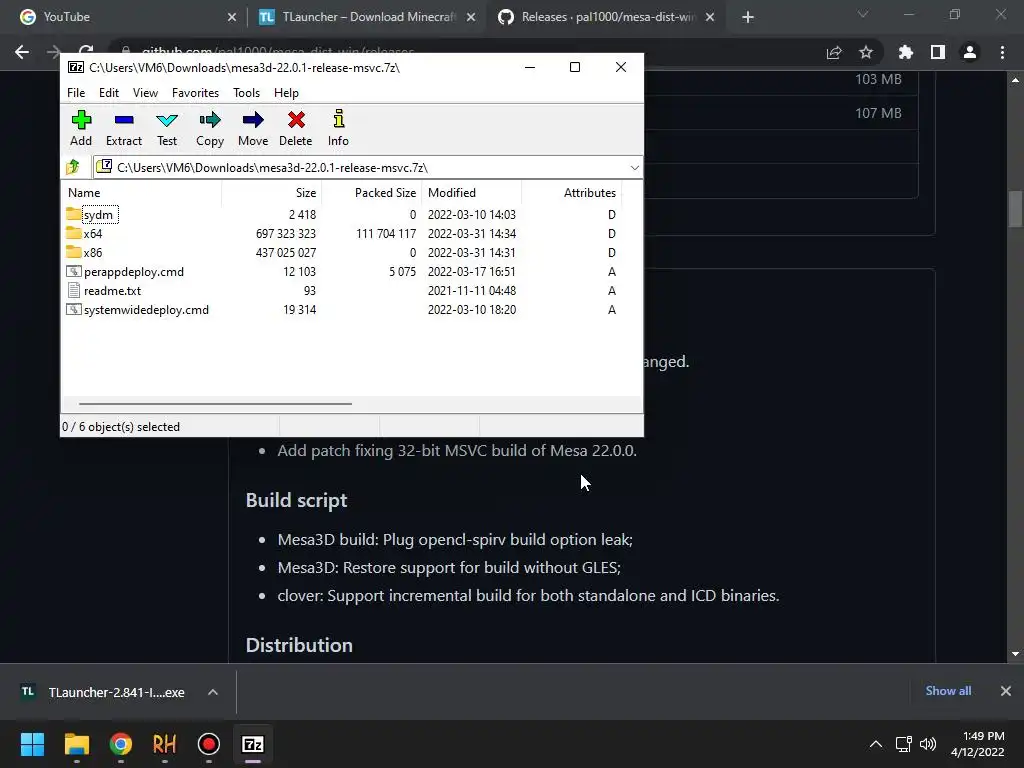Screen dimensions: 1024x768
Task: Select systemwidedeploy.cmd file
Action: pyautogui.click(x=138, y=310)
